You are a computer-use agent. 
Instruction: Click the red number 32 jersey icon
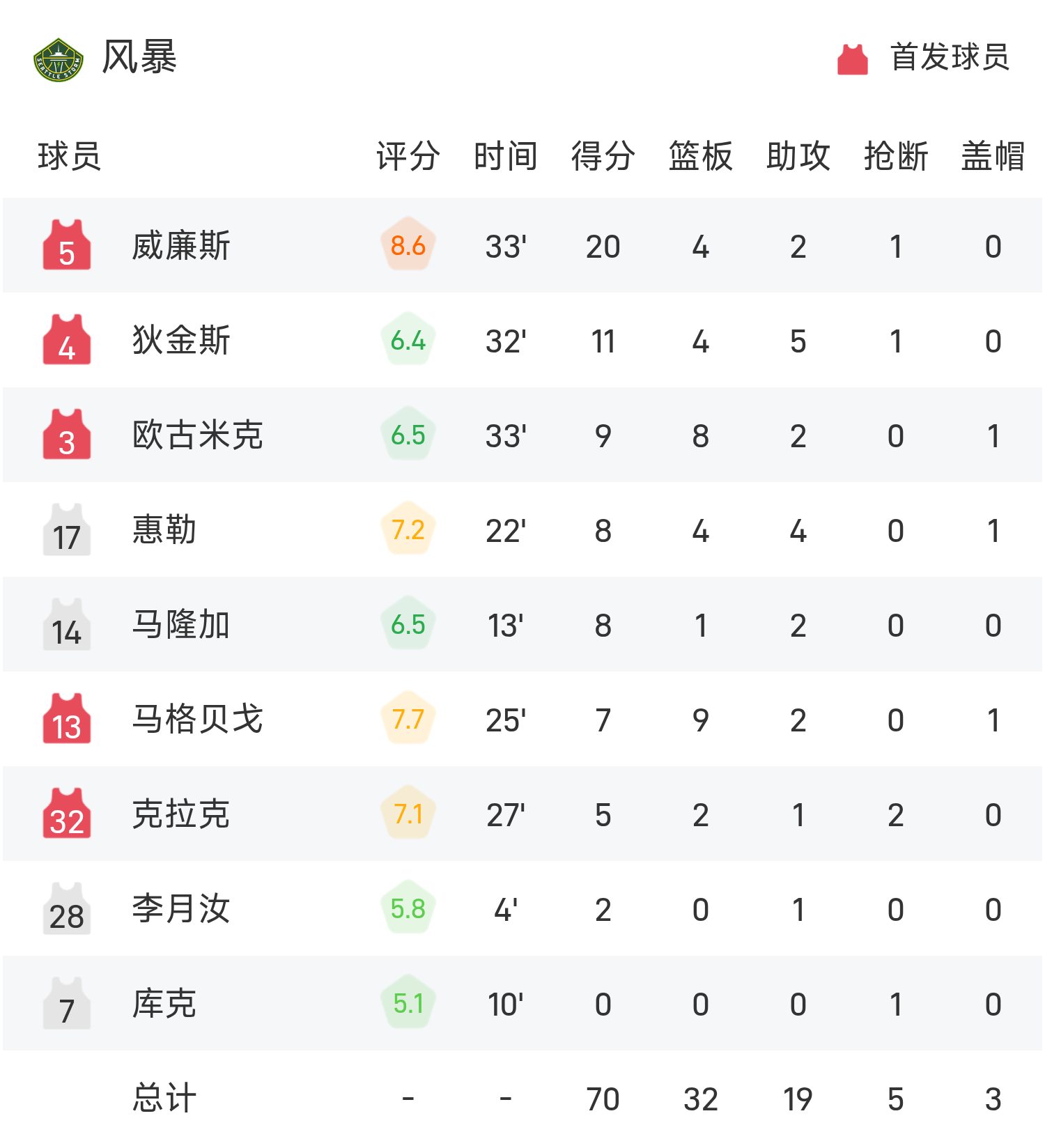(x=67, y=814)
